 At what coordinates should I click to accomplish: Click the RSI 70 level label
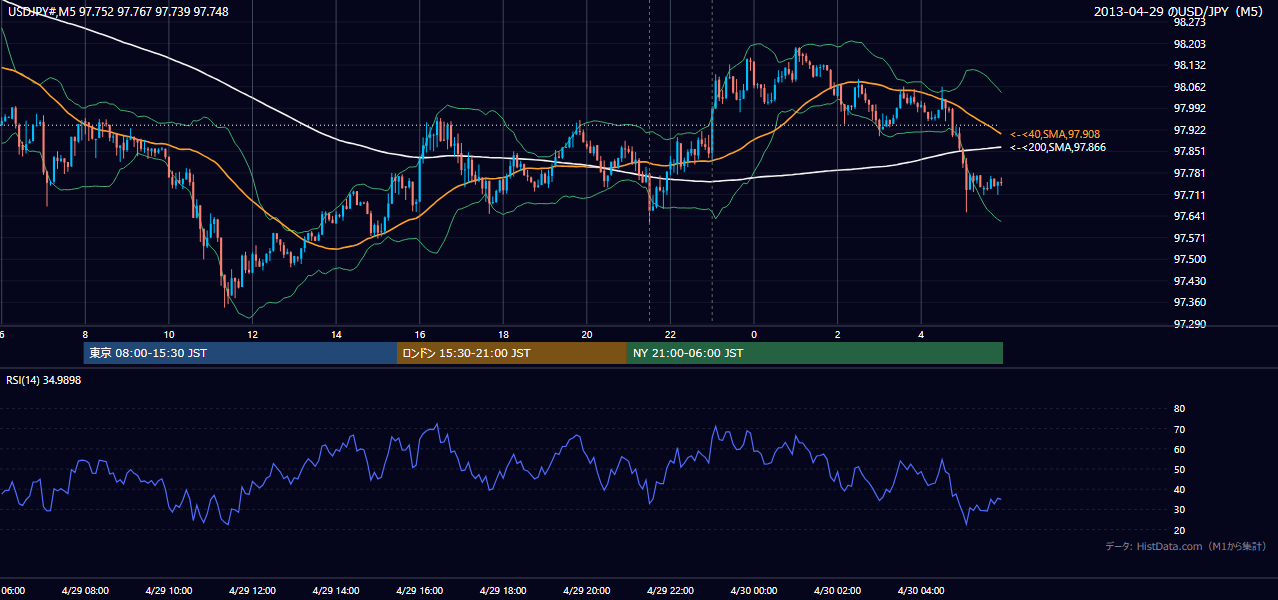(x=1179, y=429)
